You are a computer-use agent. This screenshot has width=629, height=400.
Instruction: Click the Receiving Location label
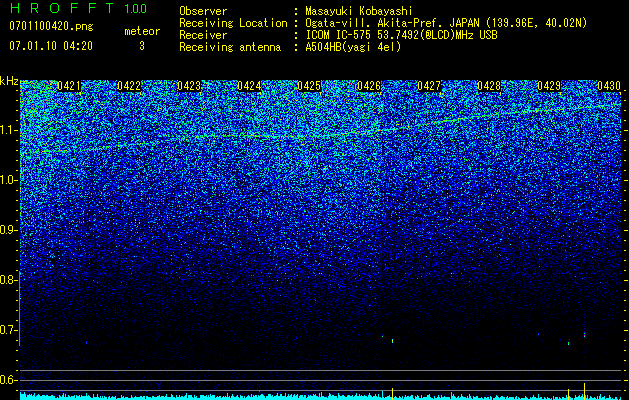click(x=233, y=23)
